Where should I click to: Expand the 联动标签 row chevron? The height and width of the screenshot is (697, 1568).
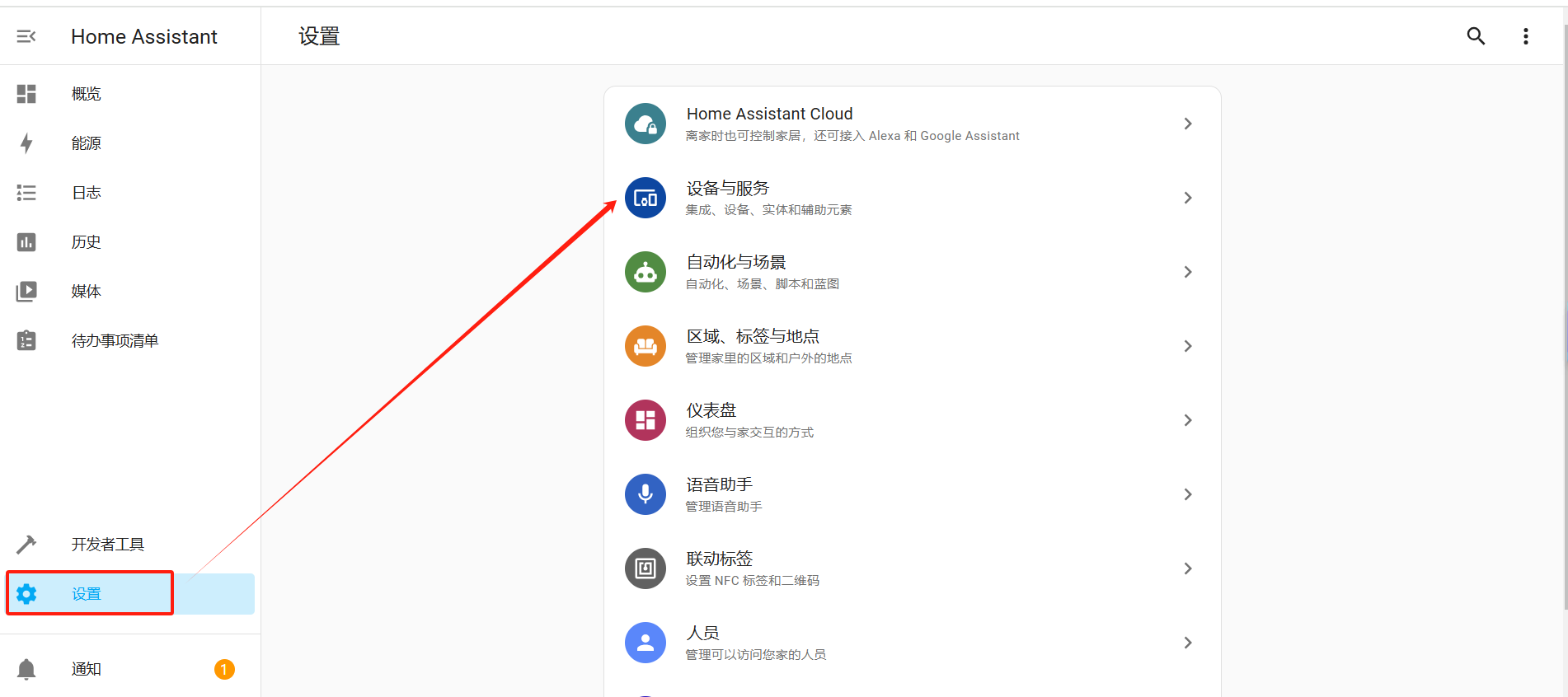(1188, 568)
